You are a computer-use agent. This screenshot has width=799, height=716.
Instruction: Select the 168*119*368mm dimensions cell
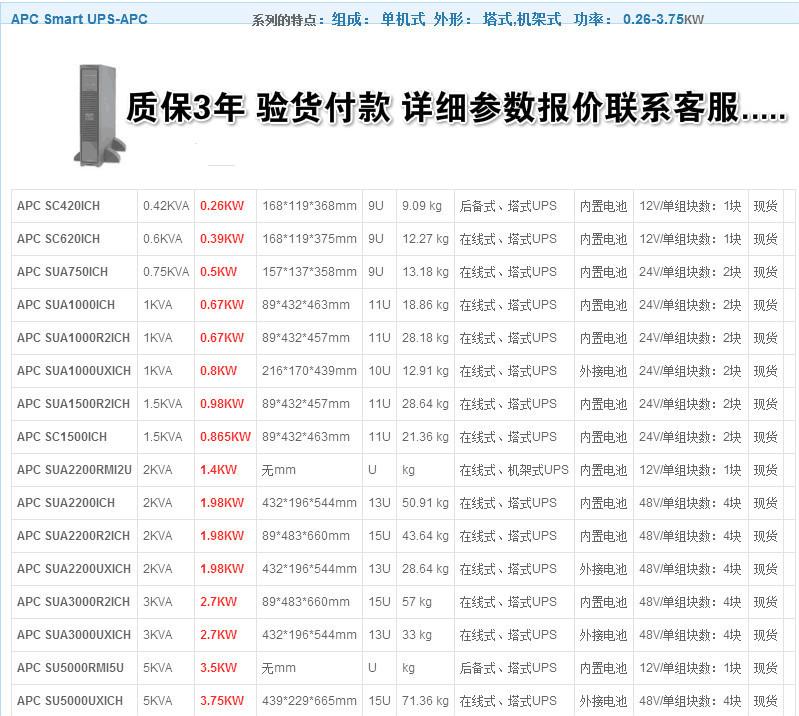pos(309,206)
